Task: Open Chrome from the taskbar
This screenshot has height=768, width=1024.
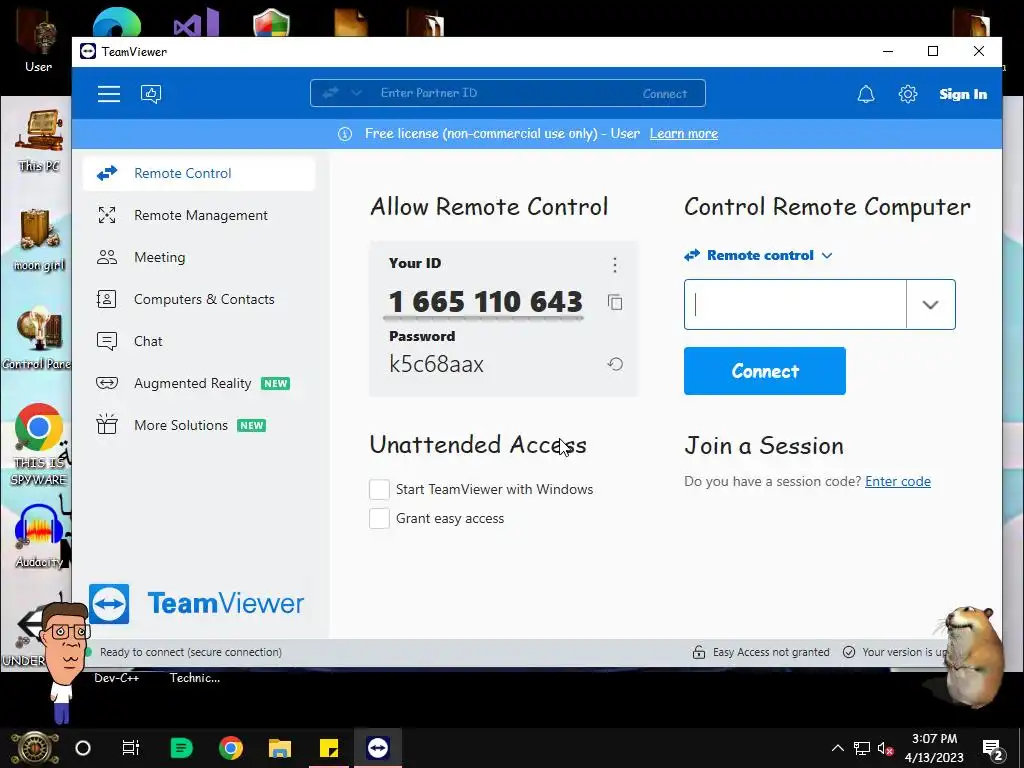Action: [231, 748]
